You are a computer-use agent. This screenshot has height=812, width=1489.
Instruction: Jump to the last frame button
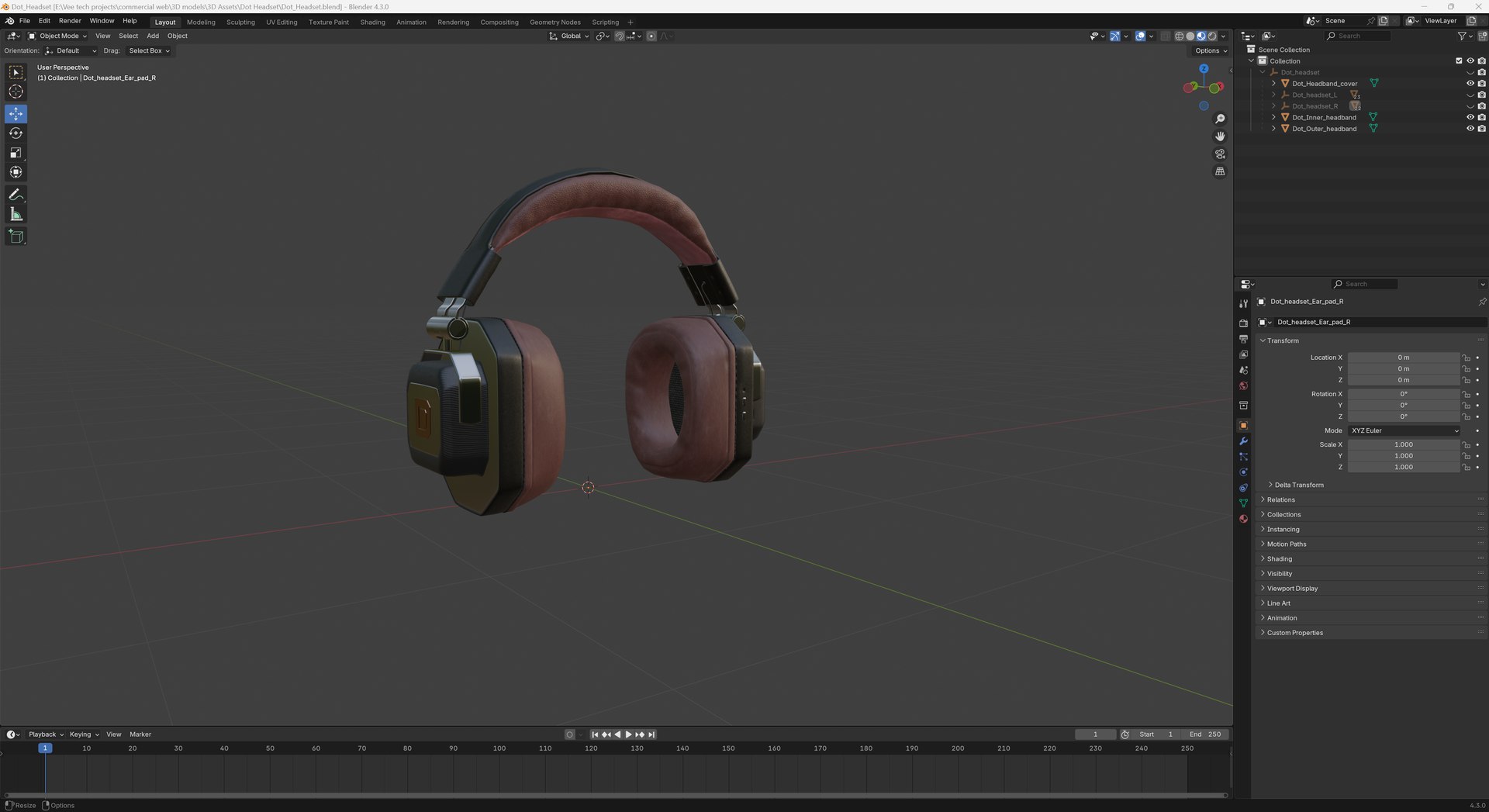tap(651, 734)
